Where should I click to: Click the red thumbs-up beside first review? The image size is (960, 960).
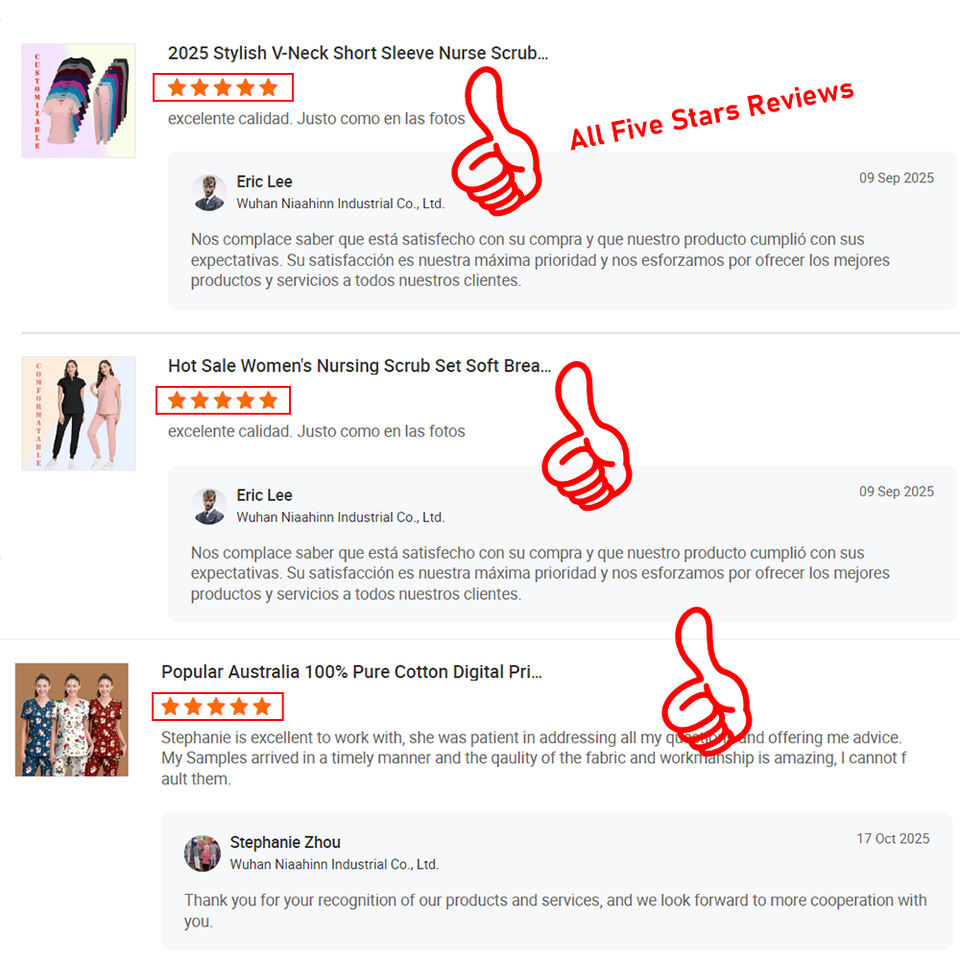497,142
